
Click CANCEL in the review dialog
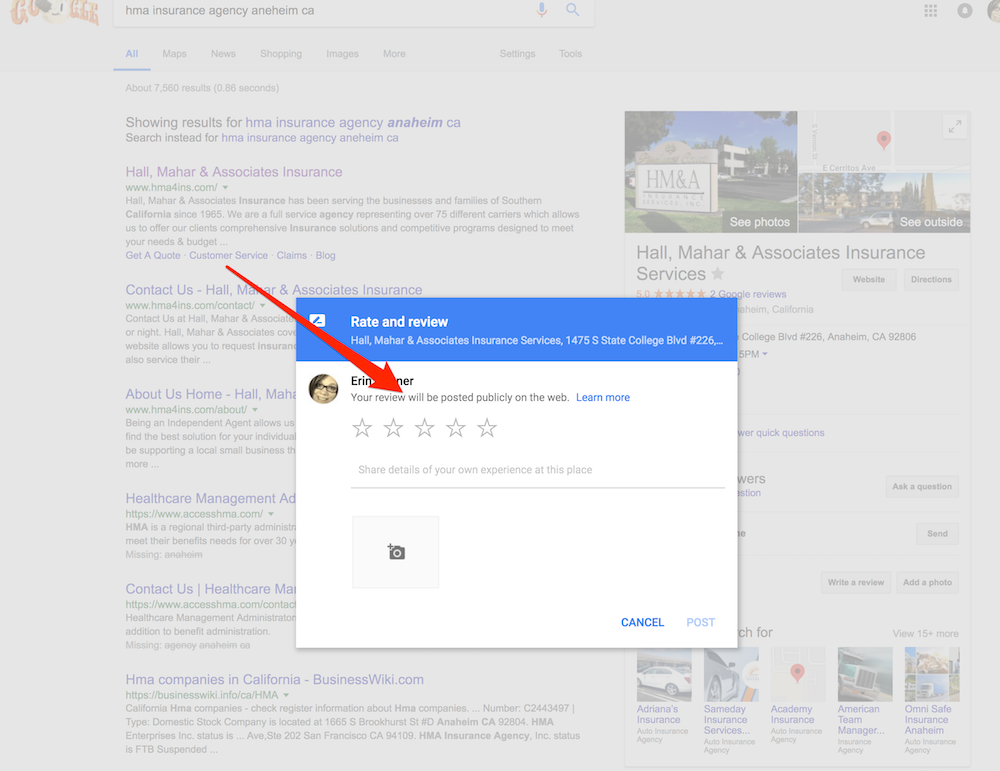[642, 622]
